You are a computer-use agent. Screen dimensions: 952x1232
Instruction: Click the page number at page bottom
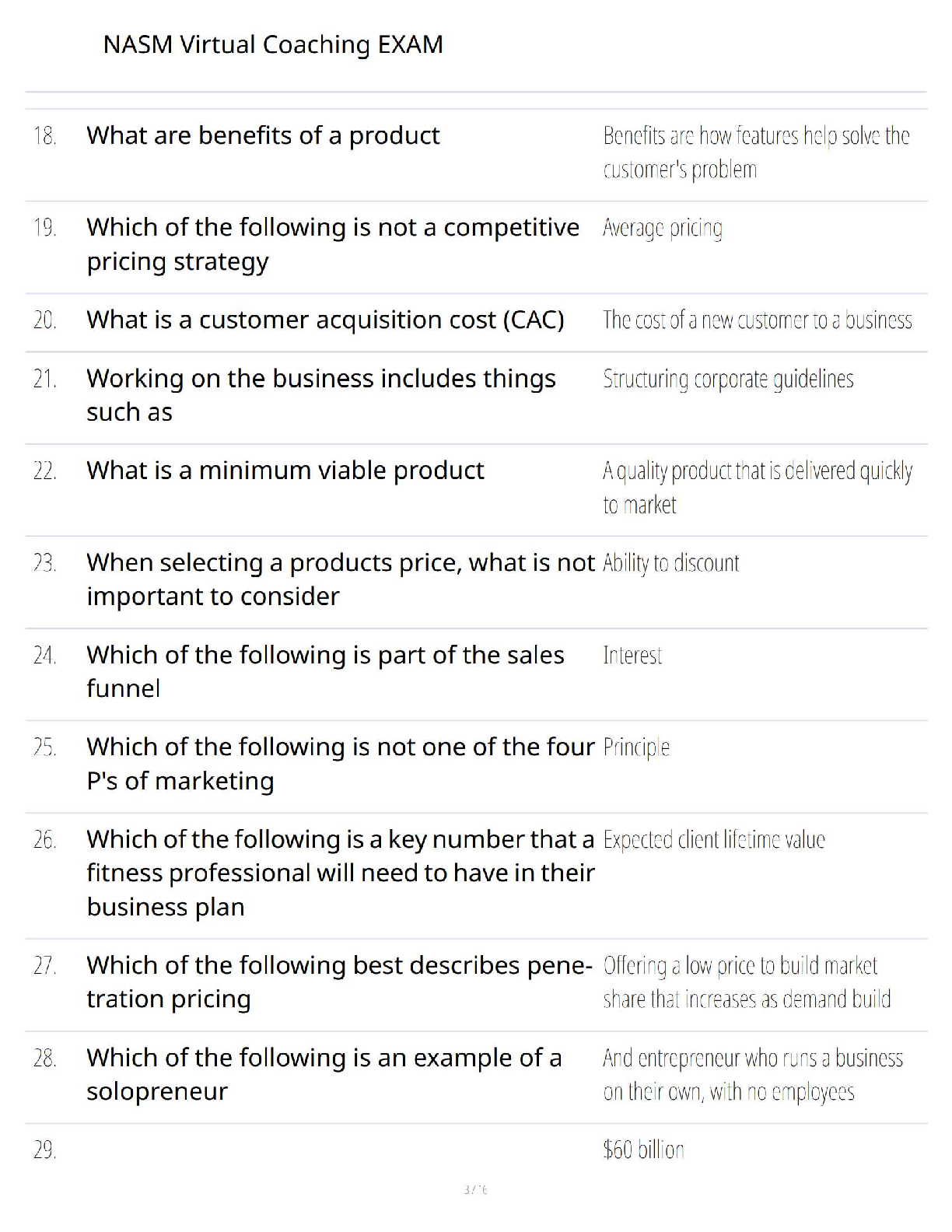475,1189
